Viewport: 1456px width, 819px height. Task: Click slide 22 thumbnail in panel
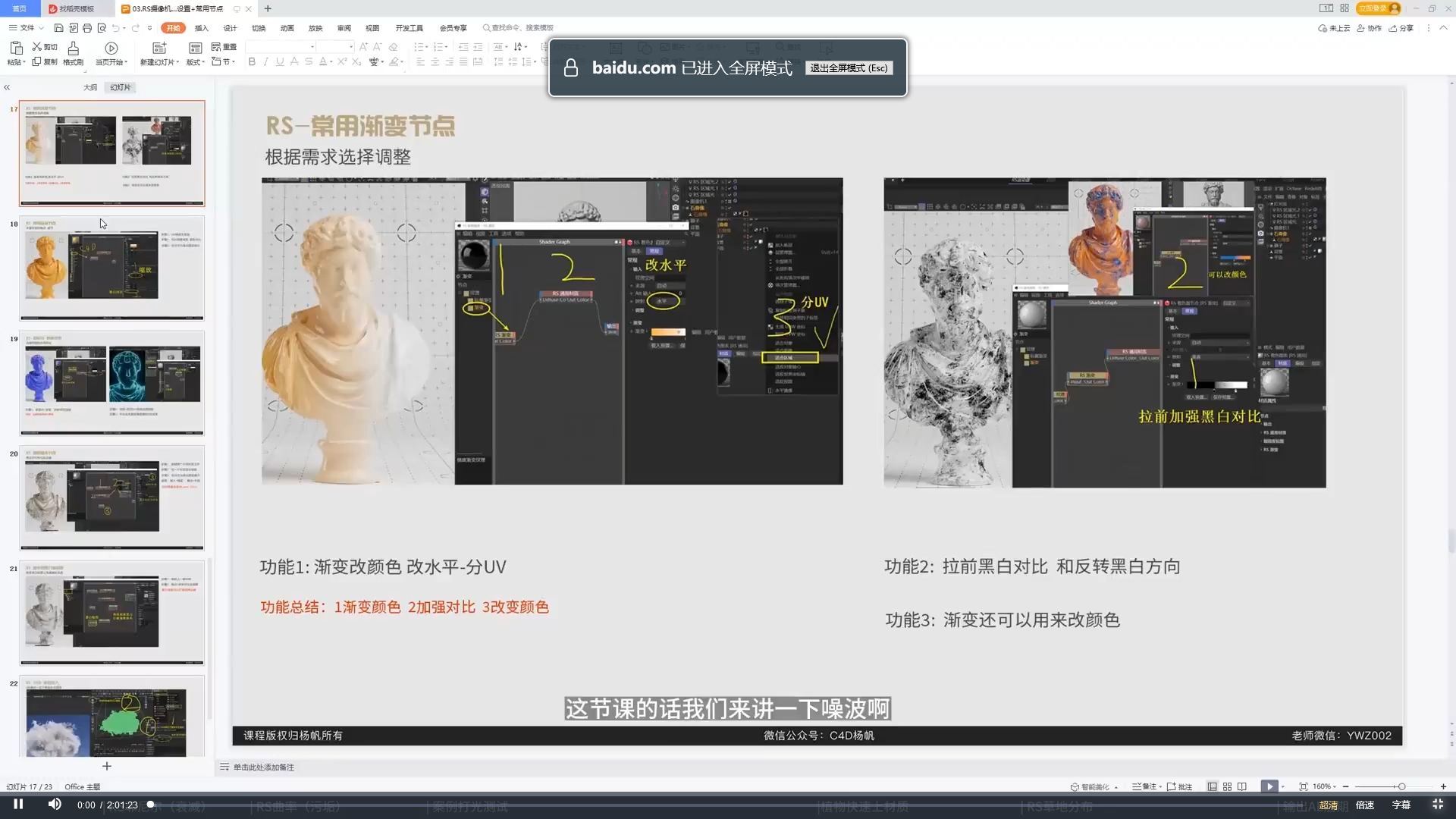(x=111, y=720)
